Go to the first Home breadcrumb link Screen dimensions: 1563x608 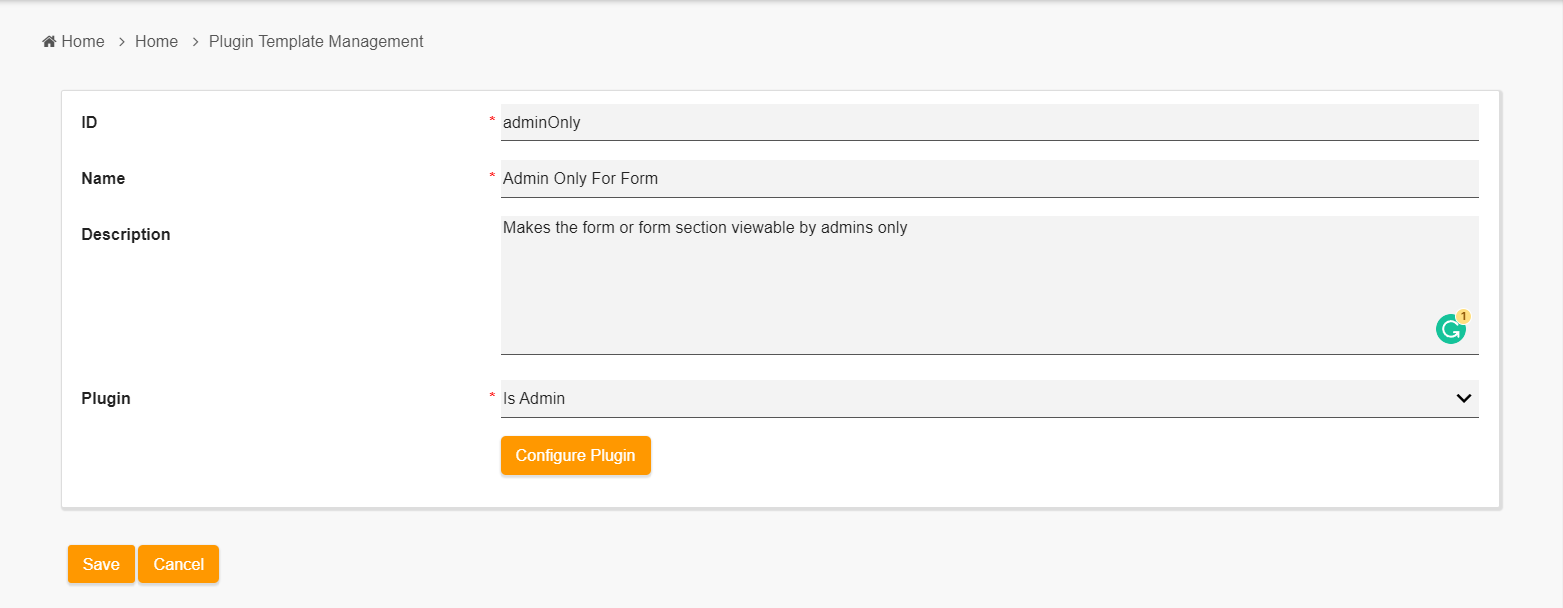point(82,42)
